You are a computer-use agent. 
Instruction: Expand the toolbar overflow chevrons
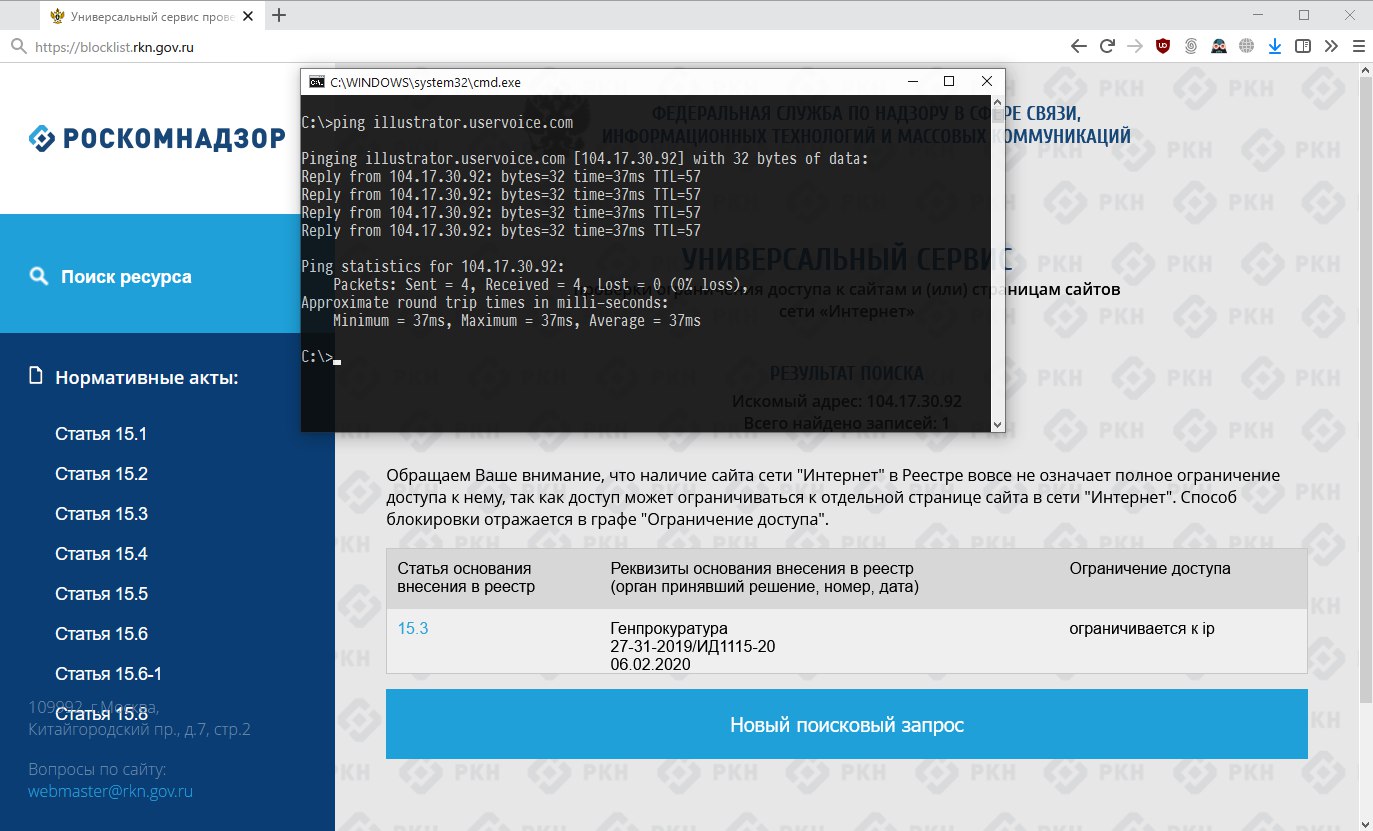[1331, 46]
